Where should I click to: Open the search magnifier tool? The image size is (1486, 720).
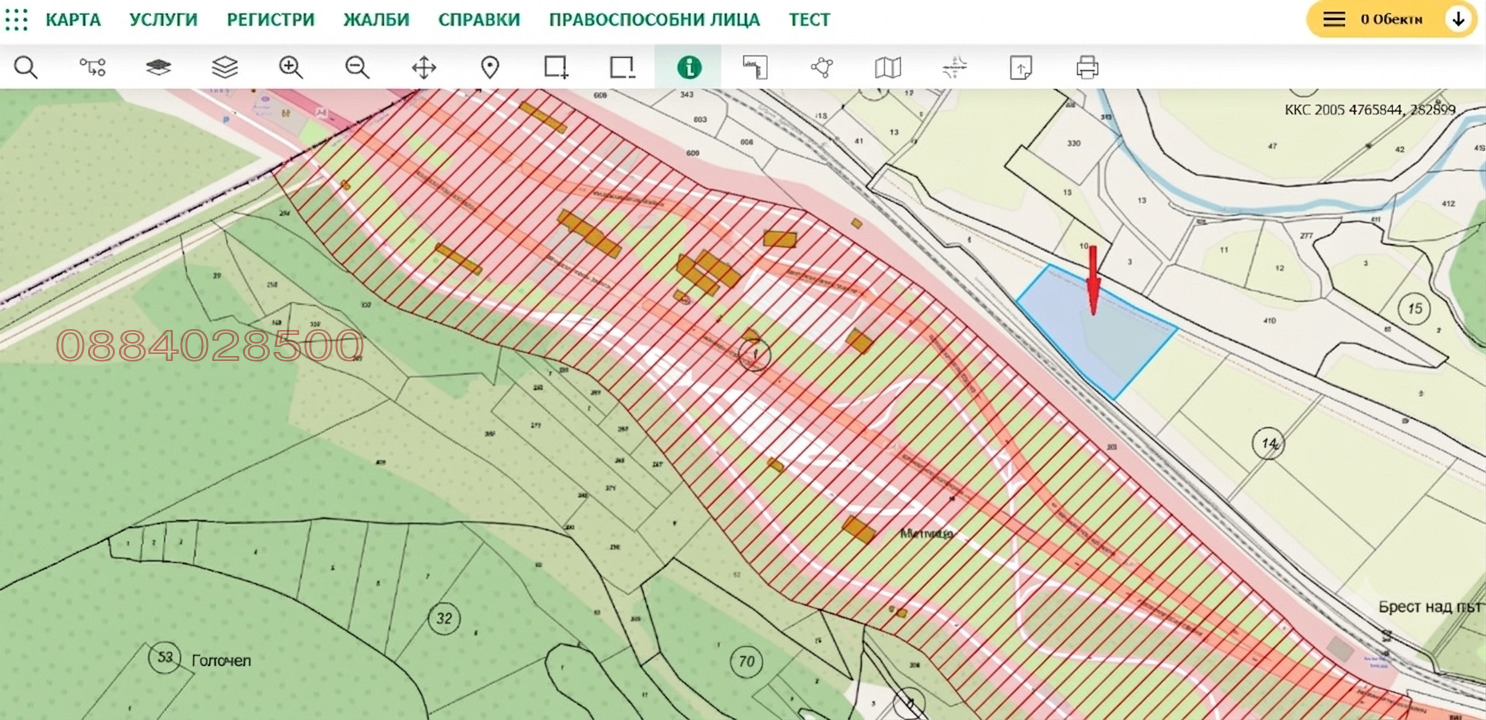point(26,67)
